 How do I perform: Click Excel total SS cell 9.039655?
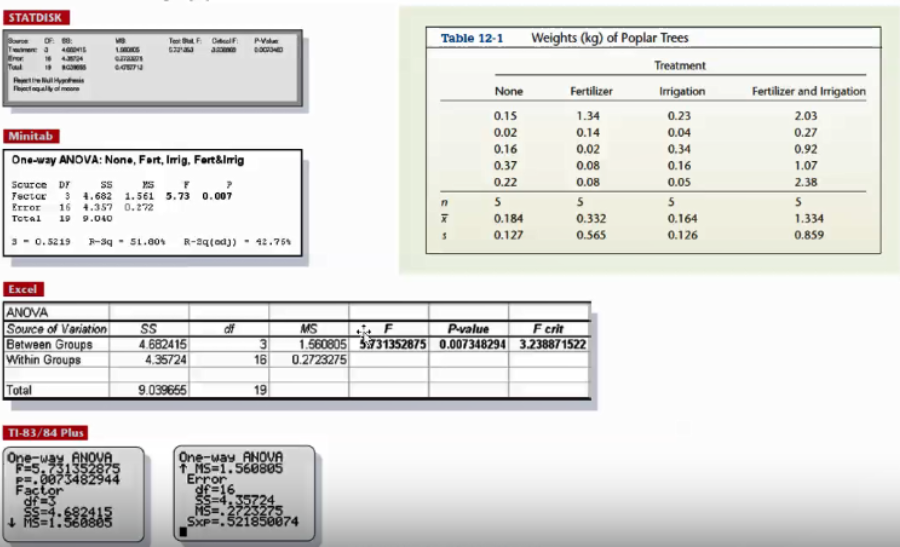[x=149, y=390]
